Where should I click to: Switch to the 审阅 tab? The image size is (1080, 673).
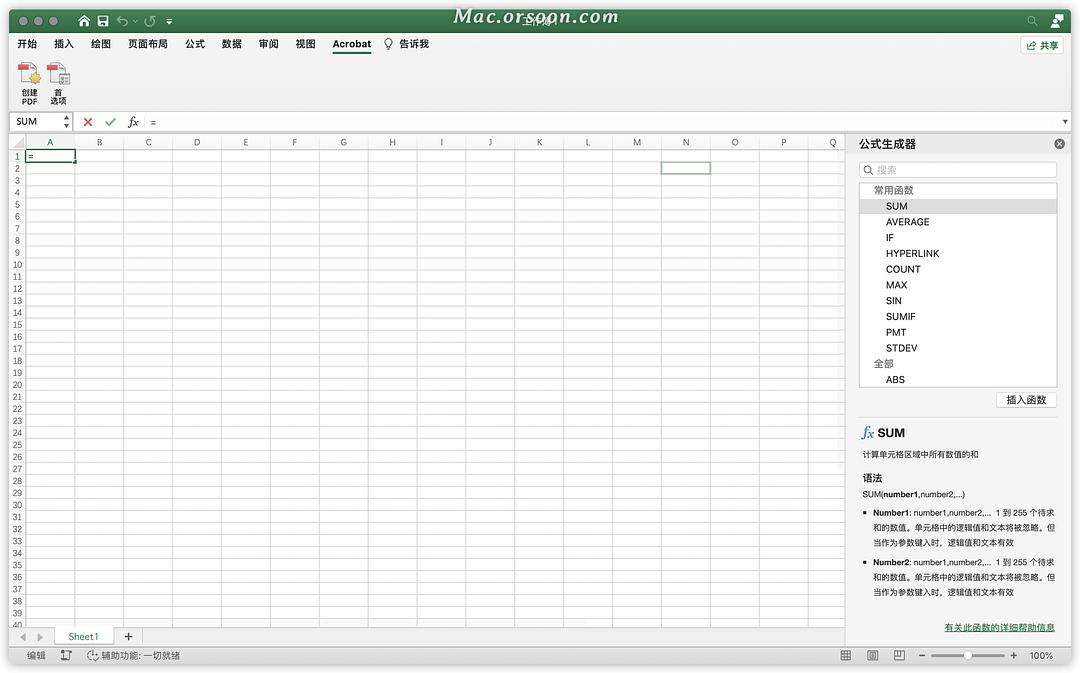coord(269,44)
